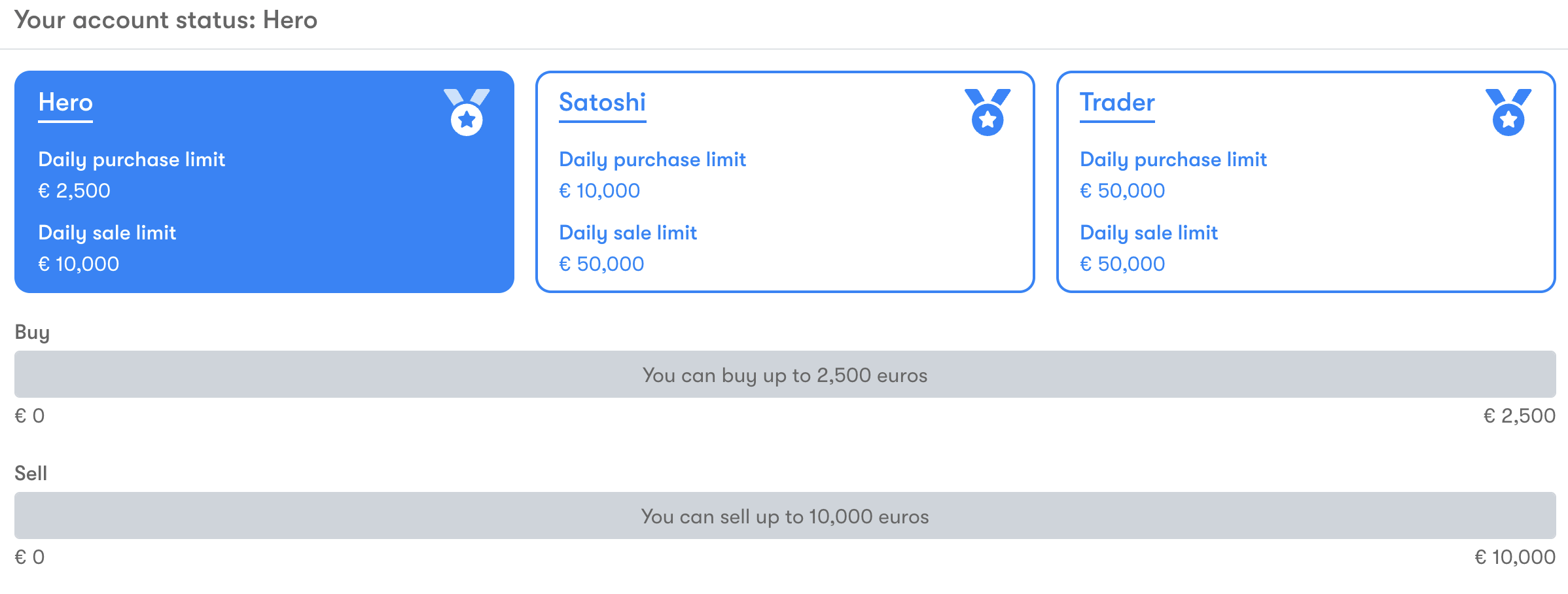Viewport: 1568px width, 594px height.
Task: Click the 'Your account status: Hero' heading
Action: point(166,20)
